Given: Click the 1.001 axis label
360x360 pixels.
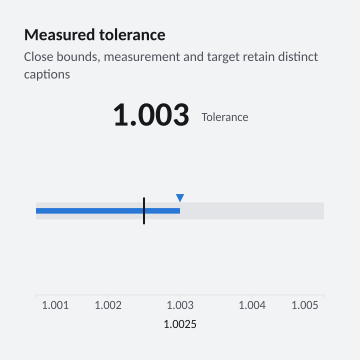Looking at the screenshot, I should [55, 305].
